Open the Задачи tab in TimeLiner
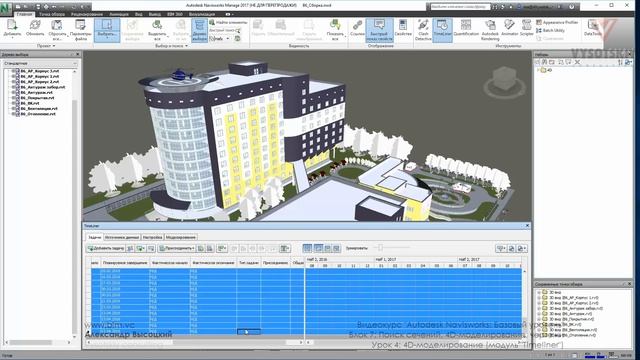Viewport: 640px width, 360px height. click(94, 237)
